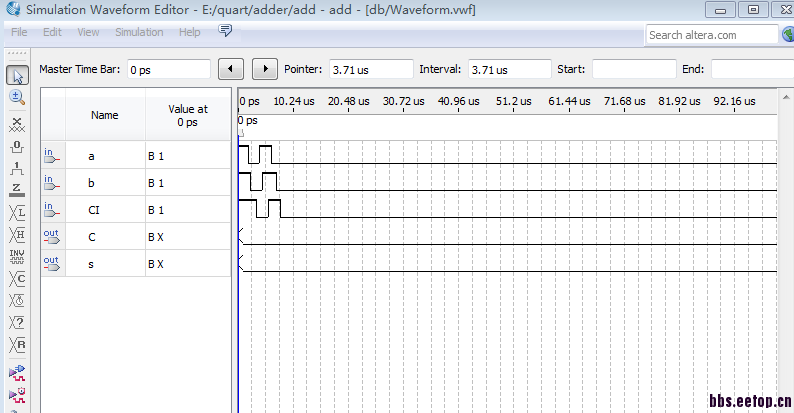Click the Start time field
Screen dimensions: 794x413
pos(634,69)
